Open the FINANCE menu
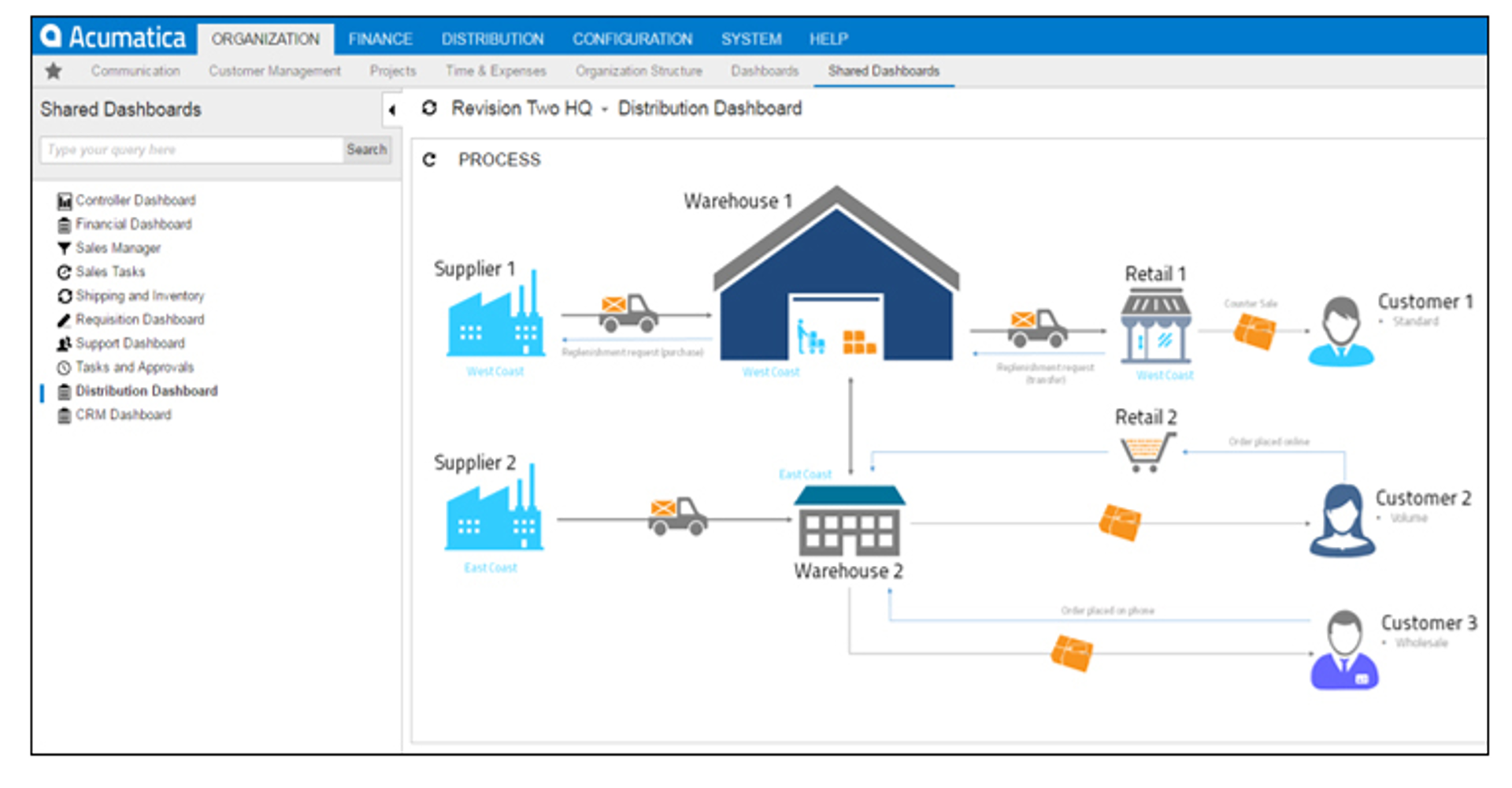 click(380, 39)
